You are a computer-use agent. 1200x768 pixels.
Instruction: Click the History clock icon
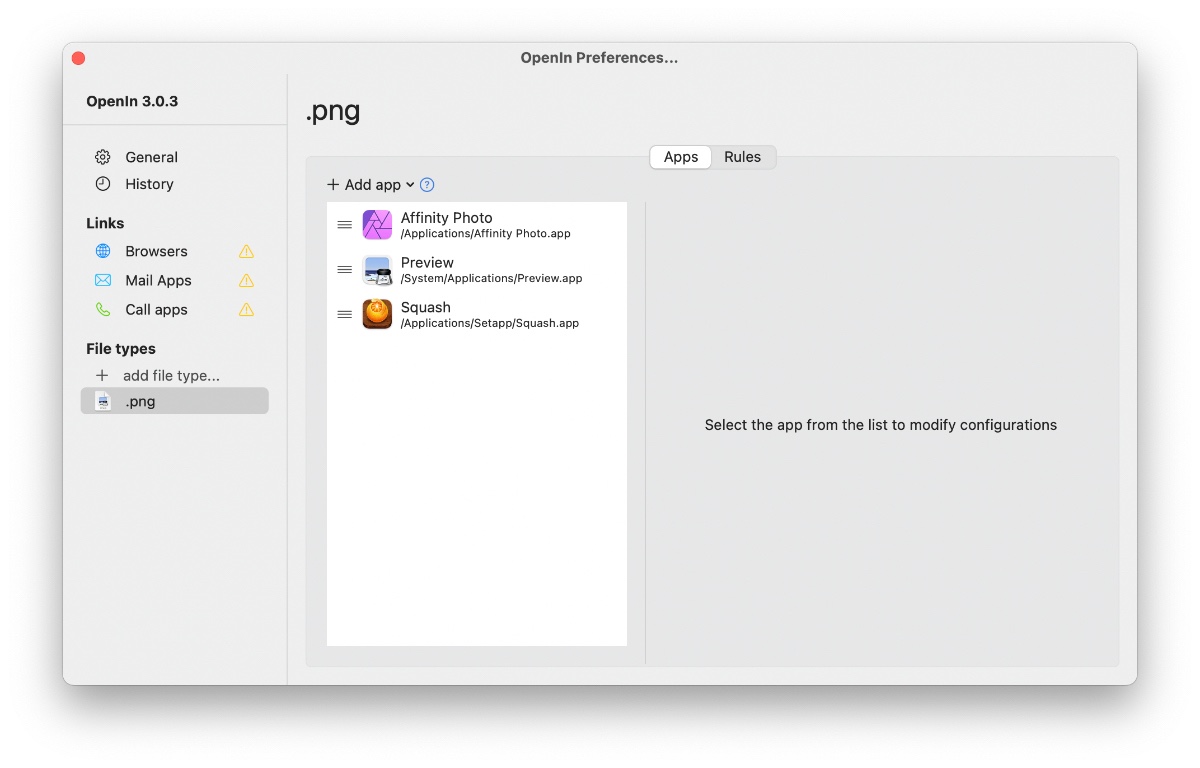pos(103,184)
